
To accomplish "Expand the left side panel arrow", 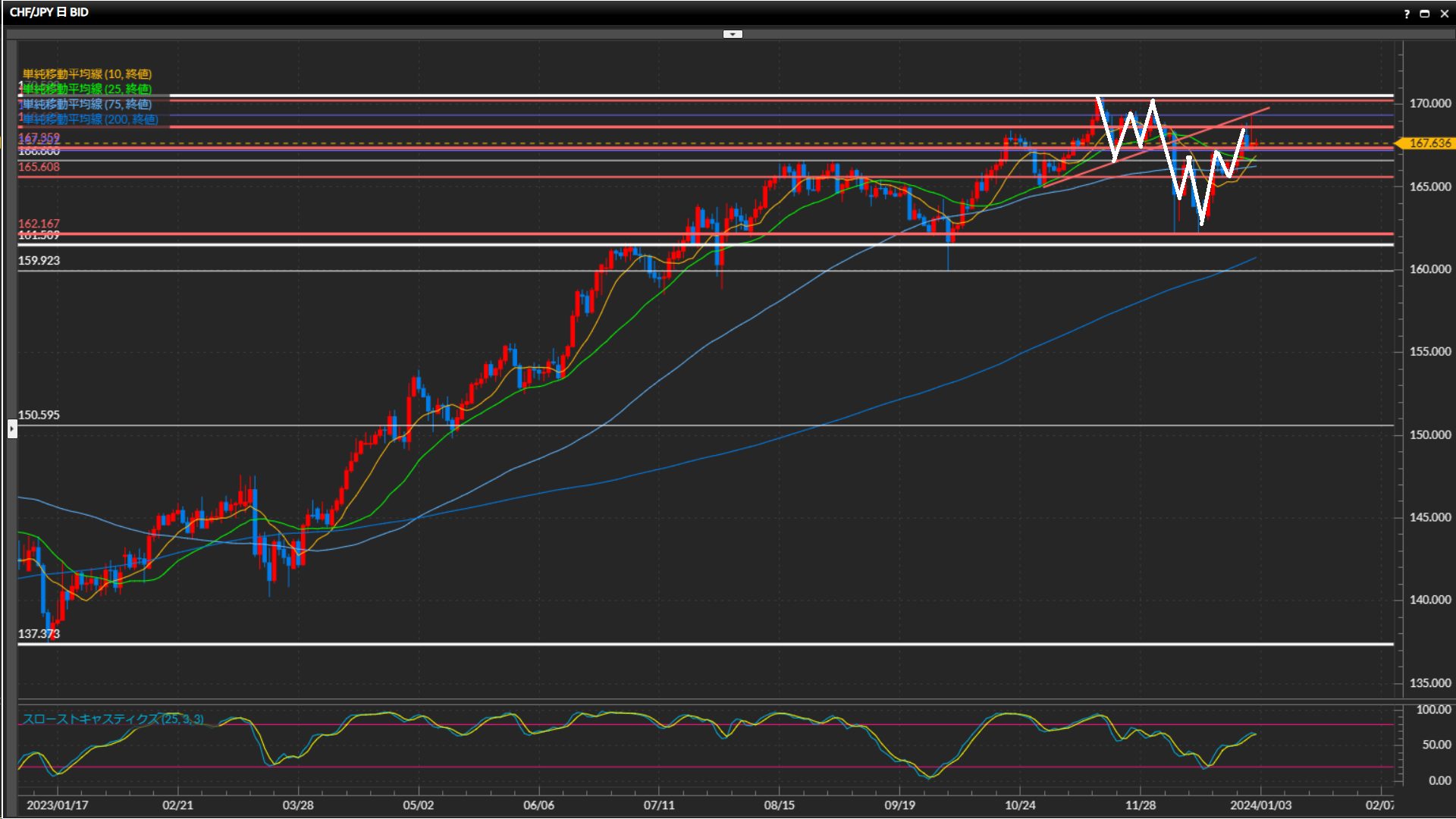I will pos(12,429).
